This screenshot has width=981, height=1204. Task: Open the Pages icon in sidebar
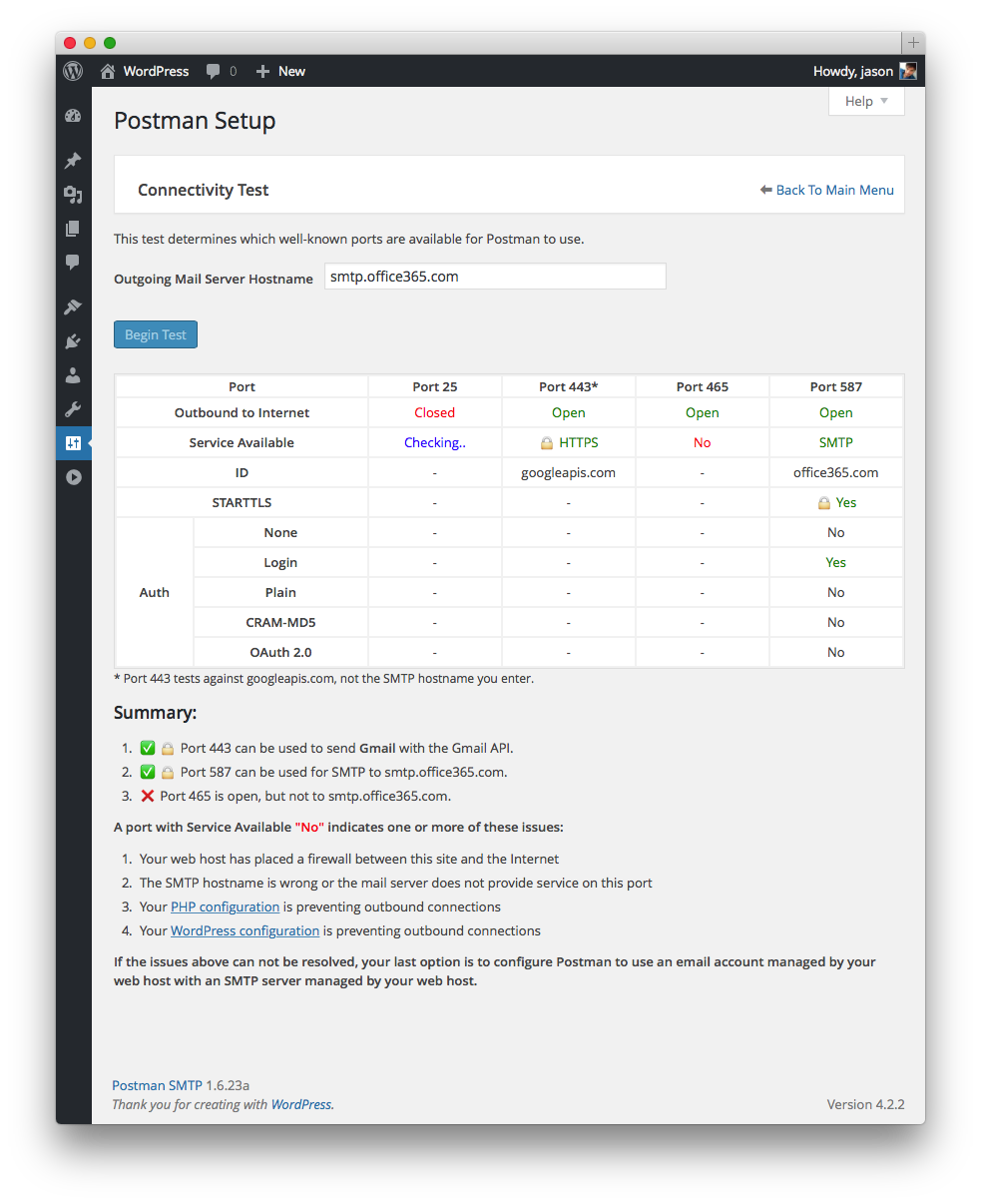[73, 229]
